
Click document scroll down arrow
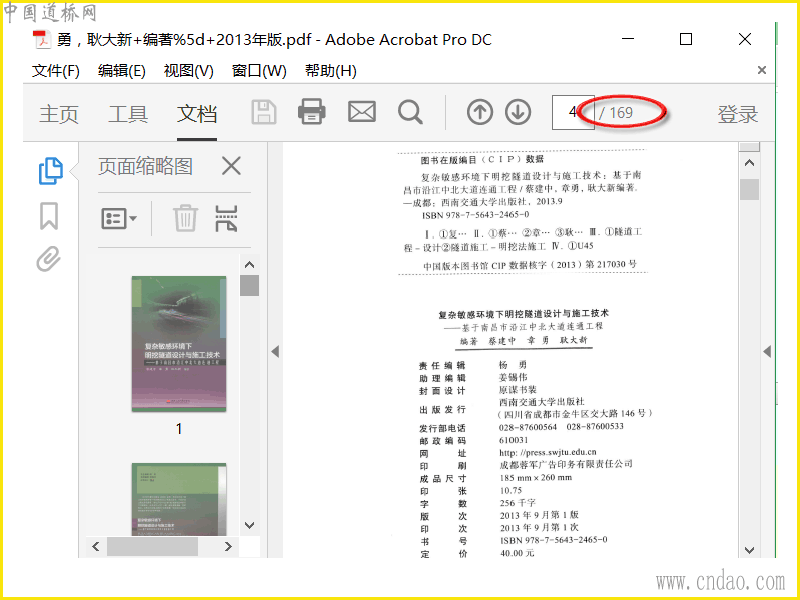coord(749,550)
